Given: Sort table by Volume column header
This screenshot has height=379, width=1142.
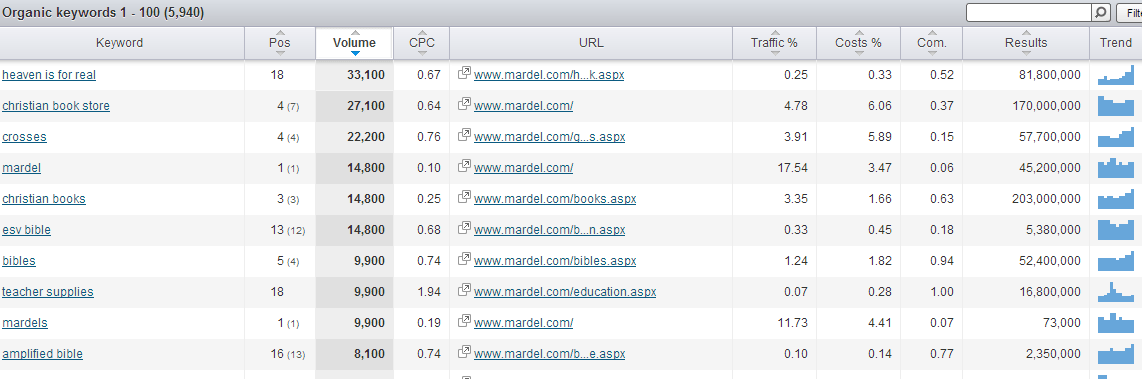Looking at the screenshot, I should click(x=355, y=43).
